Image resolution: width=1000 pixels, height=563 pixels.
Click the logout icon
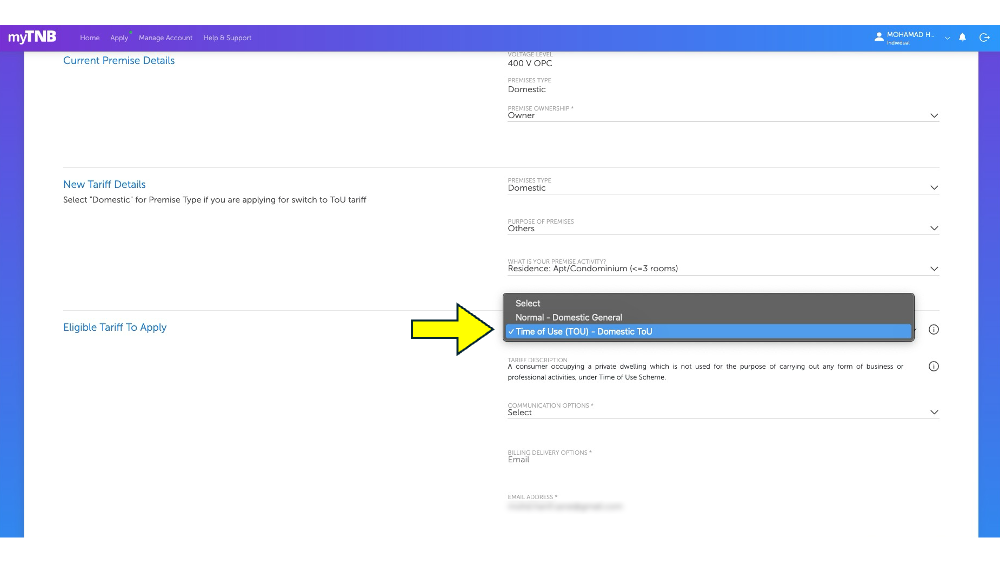click(x=984, y=37)
